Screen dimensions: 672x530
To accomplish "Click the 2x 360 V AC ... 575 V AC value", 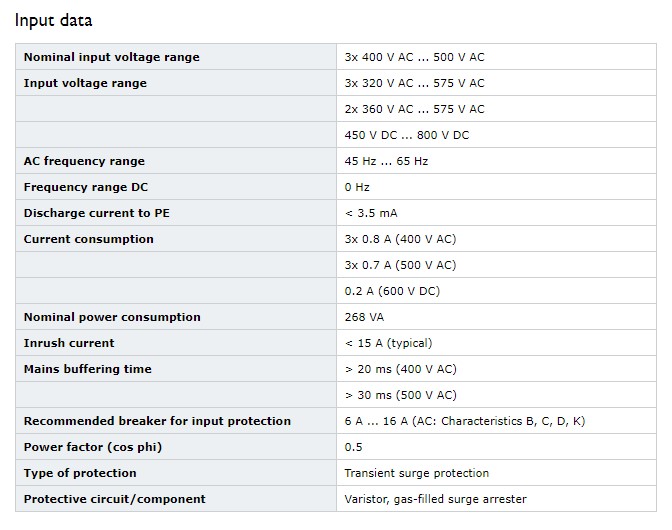I will pos(414,109).
